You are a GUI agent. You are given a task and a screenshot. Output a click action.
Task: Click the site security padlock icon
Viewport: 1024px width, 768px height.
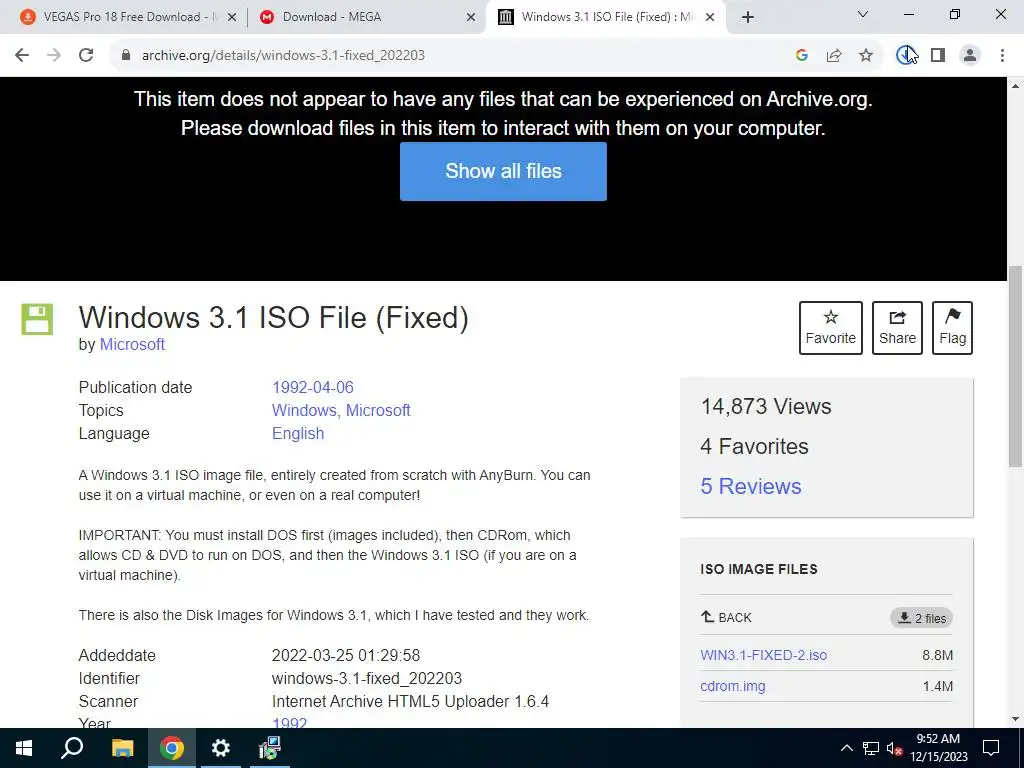pyautogui.click(x=126, y=56)
